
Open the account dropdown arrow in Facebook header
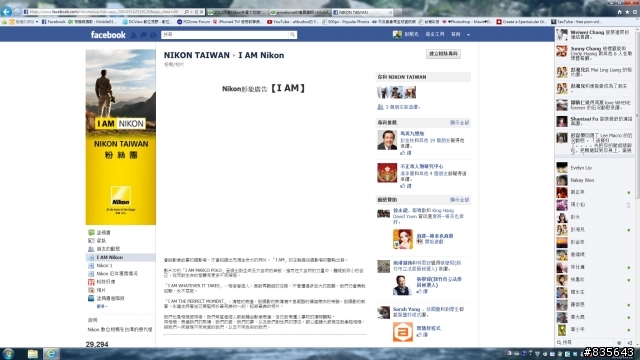[x=468, y=35]
